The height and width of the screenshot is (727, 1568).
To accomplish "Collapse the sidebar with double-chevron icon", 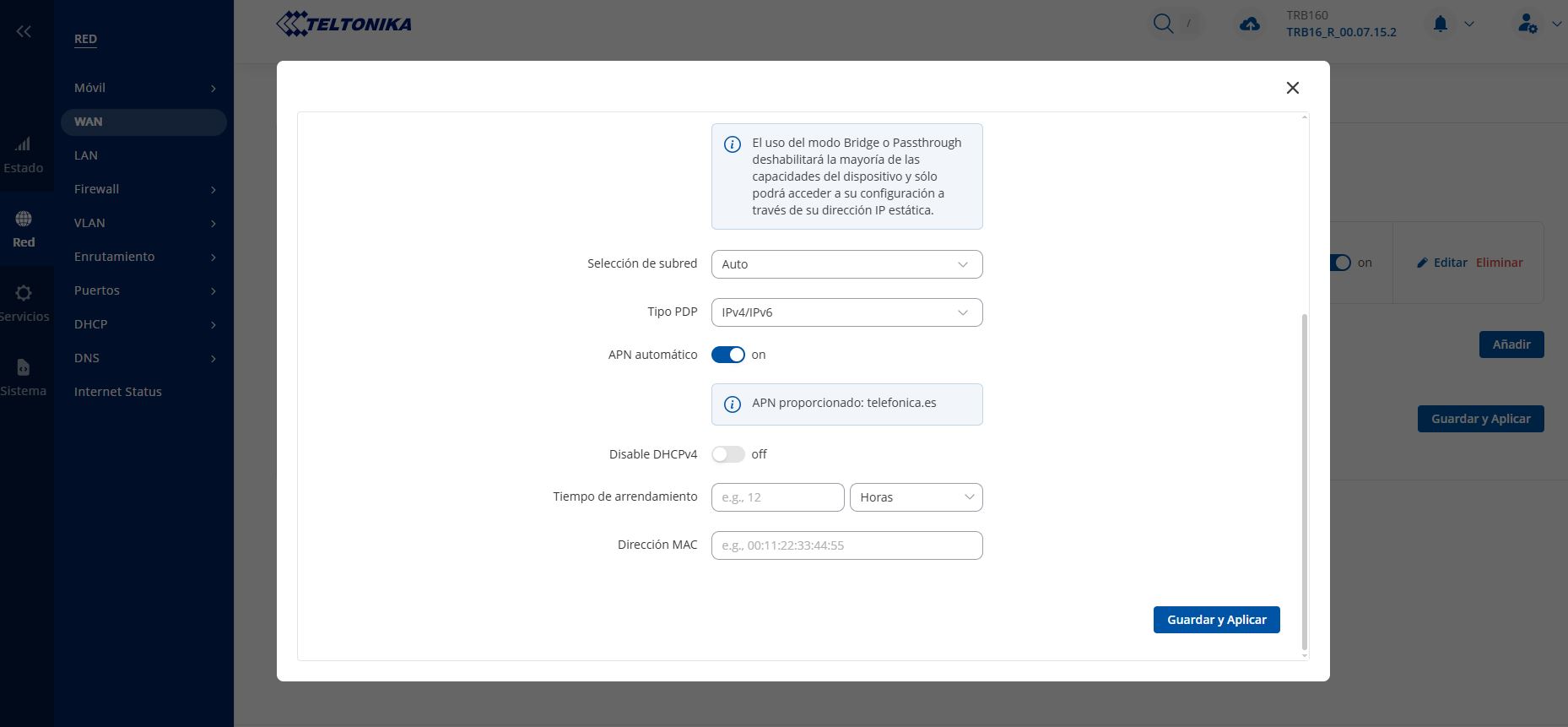I will tap(24, 31).
